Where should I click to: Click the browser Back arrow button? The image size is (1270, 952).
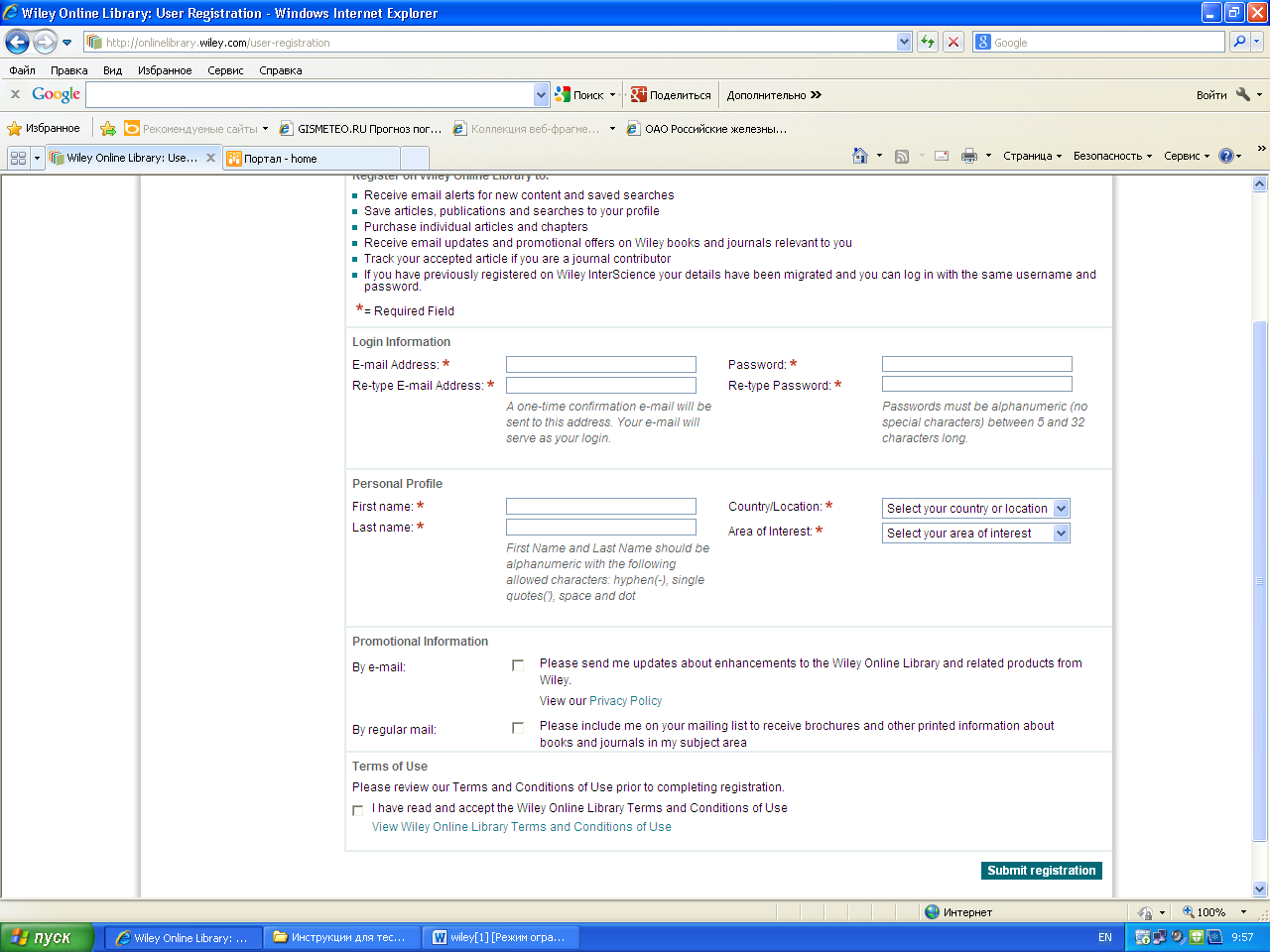click(17, 42)
